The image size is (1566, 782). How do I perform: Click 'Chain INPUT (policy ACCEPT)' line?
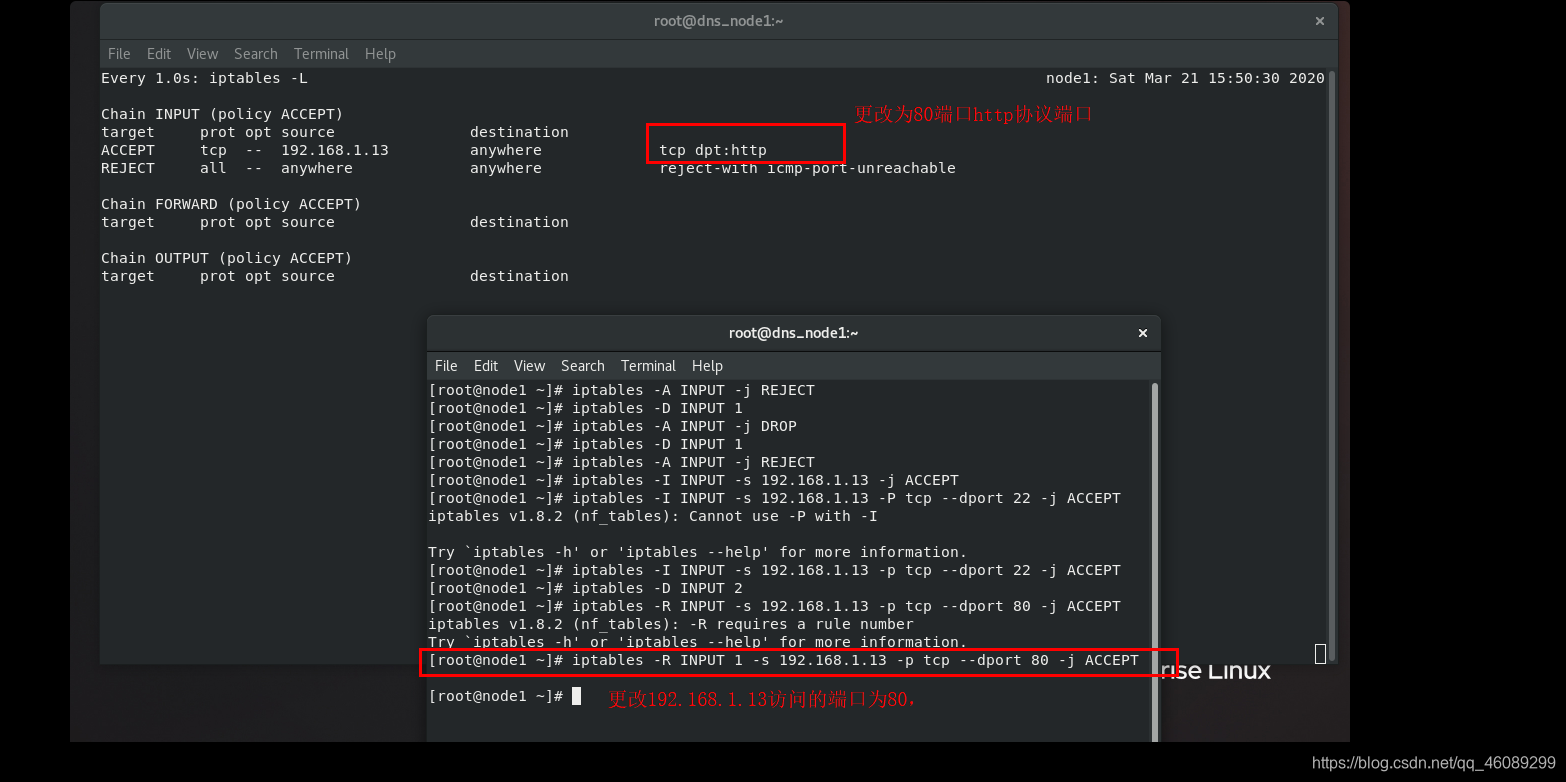pos(222,114)
